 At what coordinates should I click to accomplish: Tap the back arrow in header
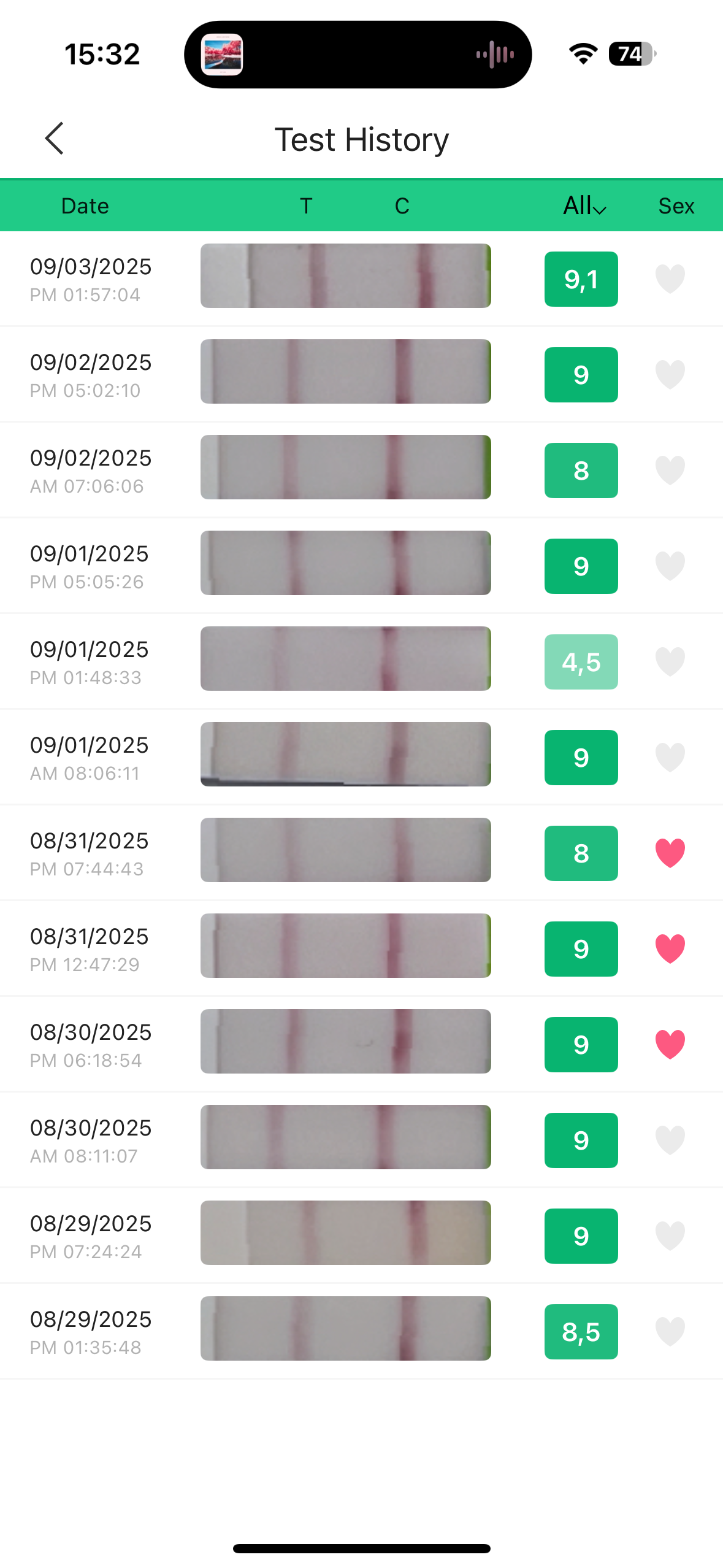click(x=55, y=139)
